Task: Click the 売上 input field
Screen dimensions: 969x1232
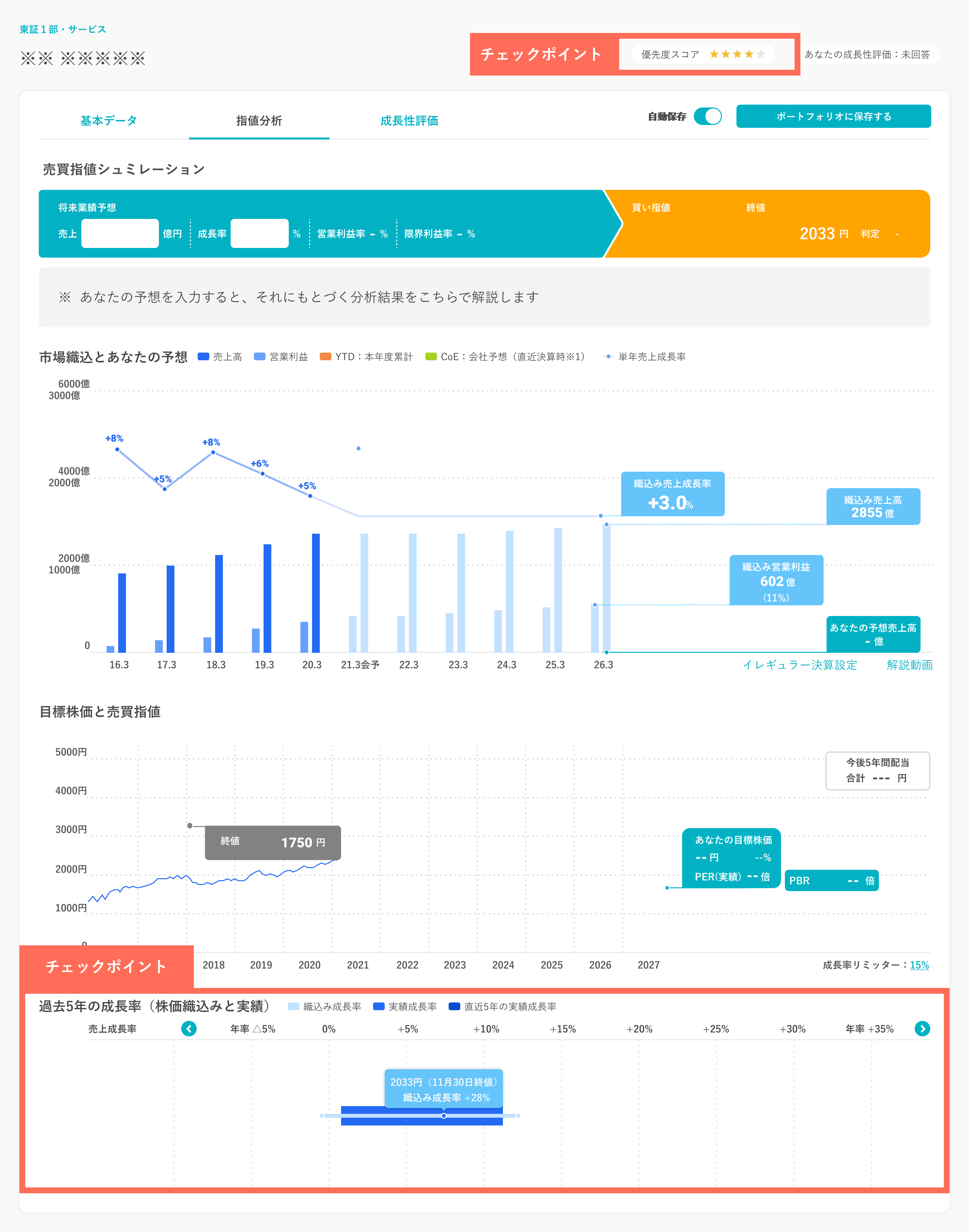Action: [120, 234]
